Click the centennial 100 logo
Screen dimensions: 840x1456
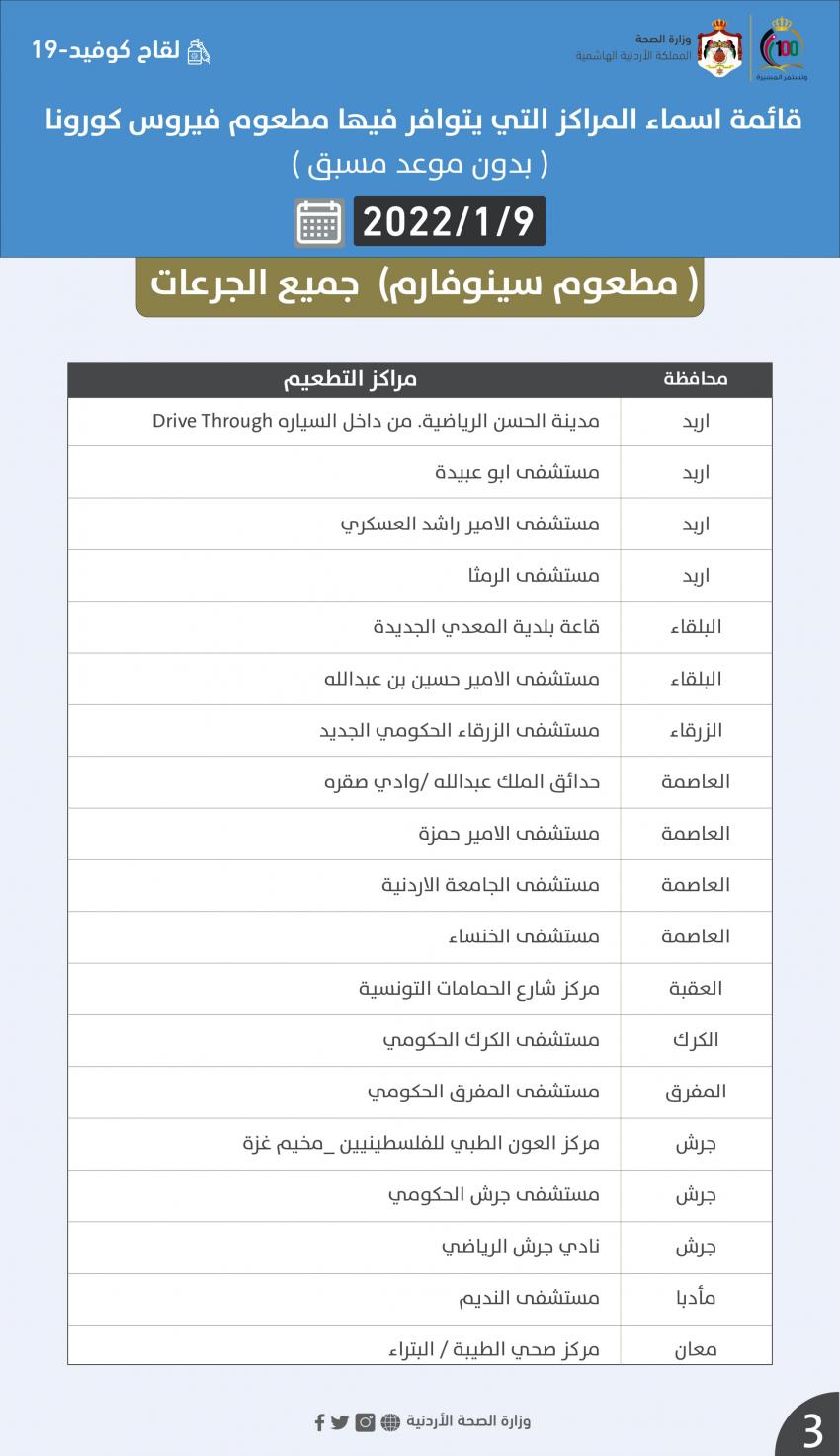[781, 49]
